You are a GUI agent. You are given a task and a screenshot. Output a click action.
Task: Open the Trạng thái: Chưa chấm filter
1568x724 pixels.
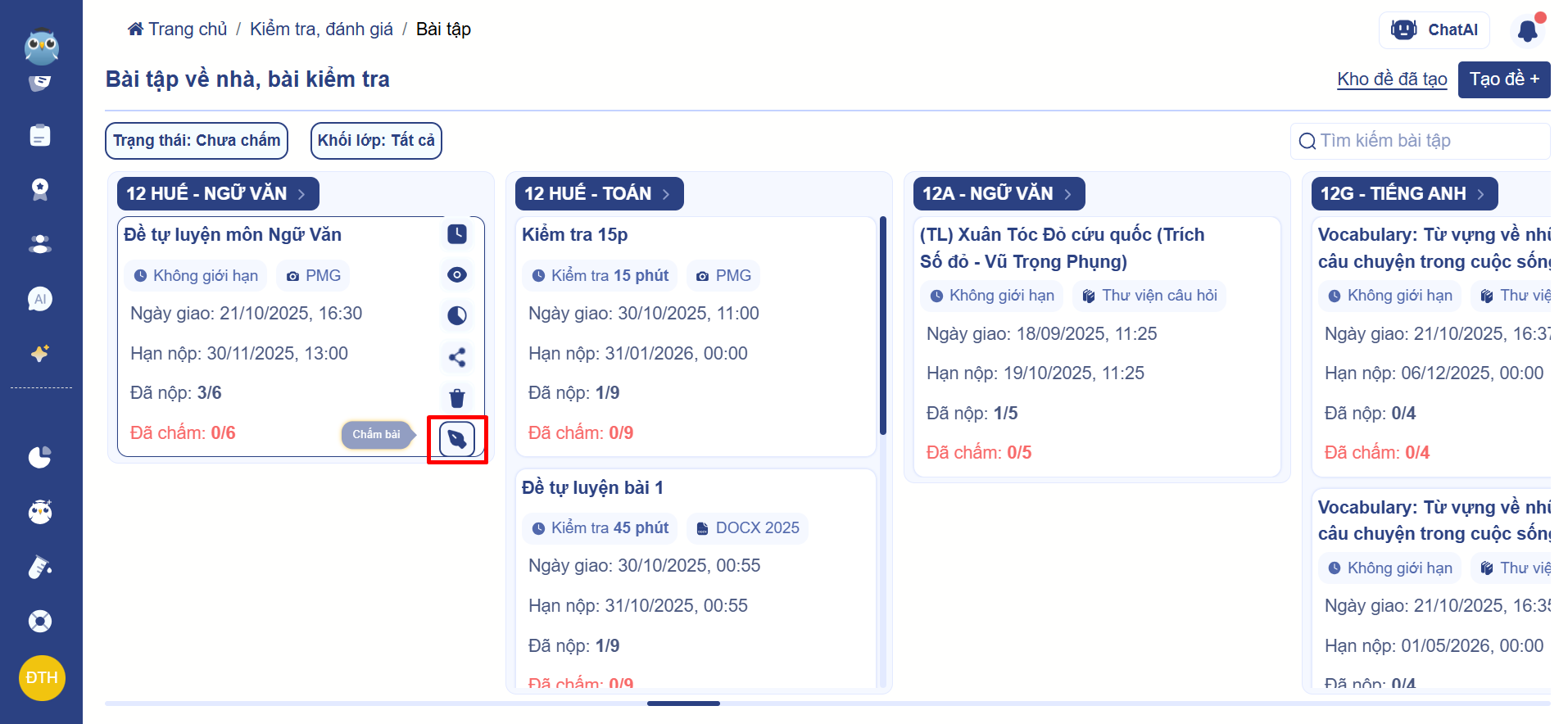197,141
